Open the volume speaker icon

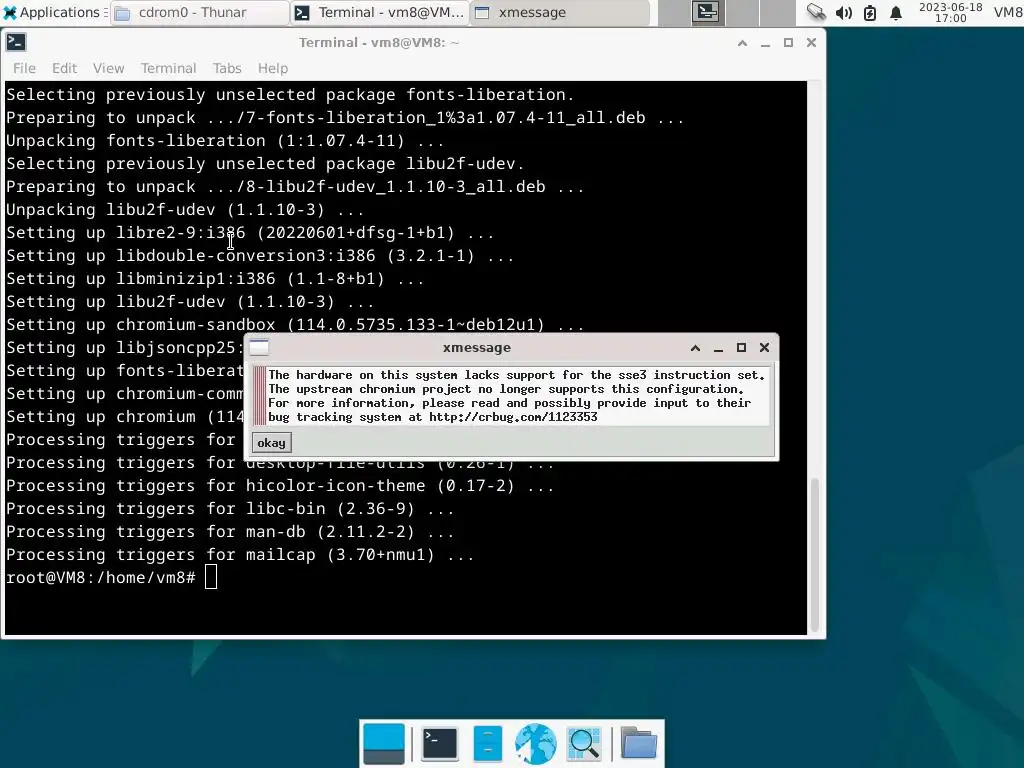pyautogui.click(x=843, y=12)
